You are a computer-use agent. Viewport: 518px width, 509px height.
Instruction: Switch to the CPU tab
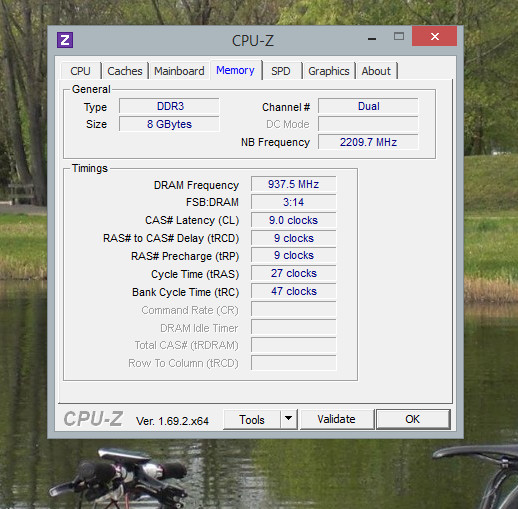[x=80, y=71]
